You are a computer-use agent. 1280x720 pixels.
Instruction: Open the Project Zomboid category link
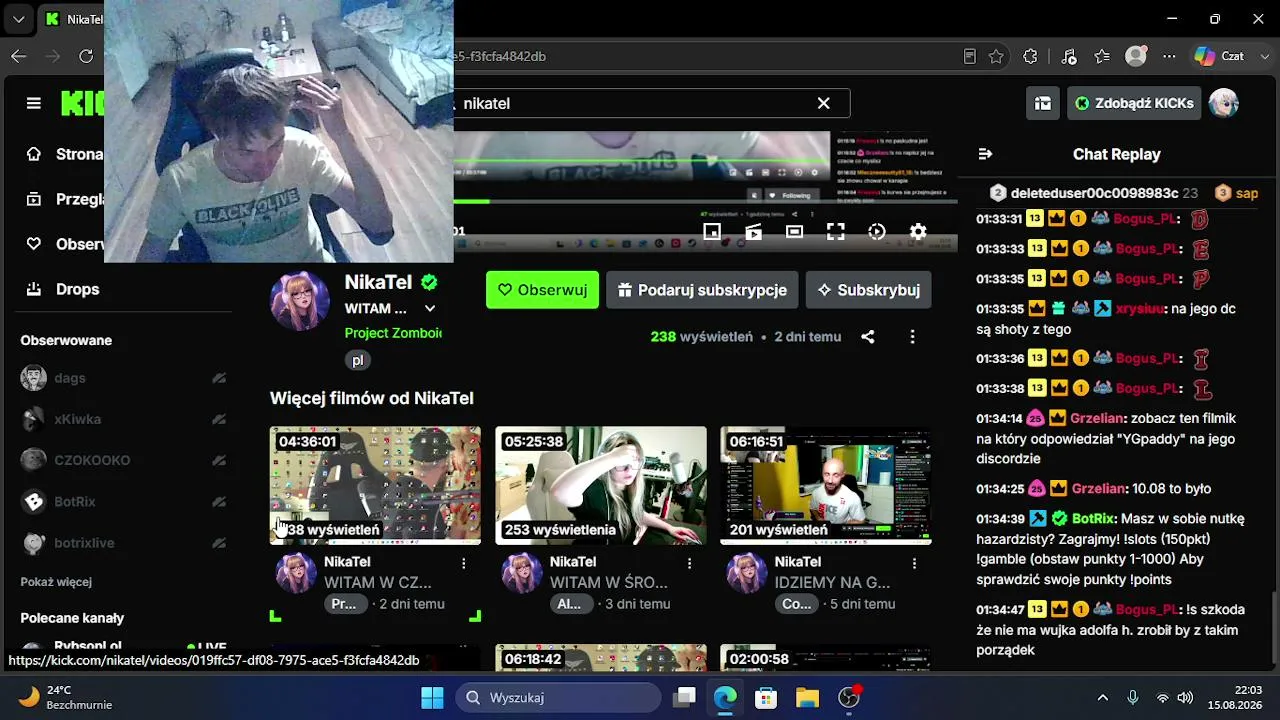(393, 333)
